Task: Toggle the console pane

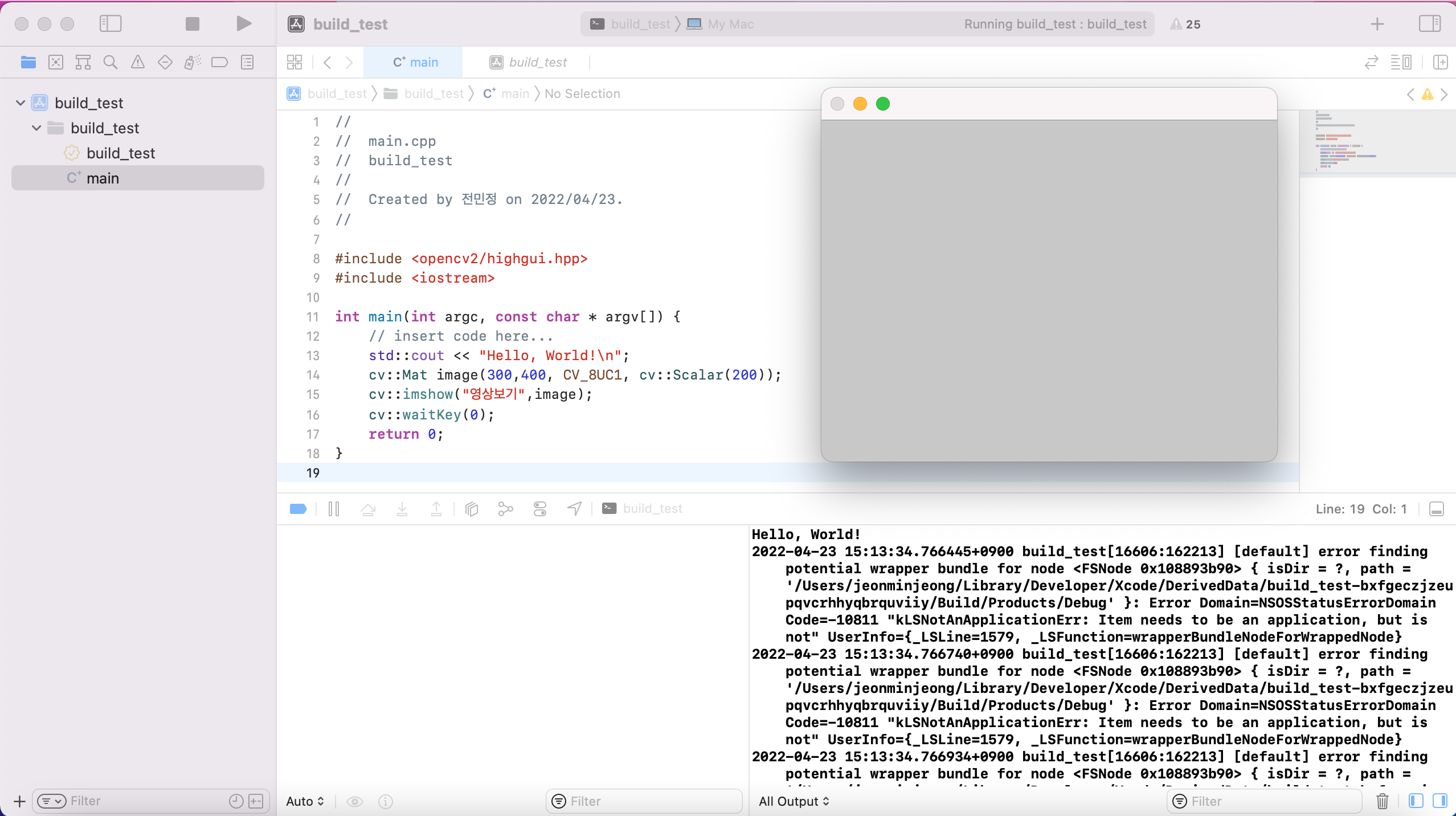Action: (x=1441, y=801)
